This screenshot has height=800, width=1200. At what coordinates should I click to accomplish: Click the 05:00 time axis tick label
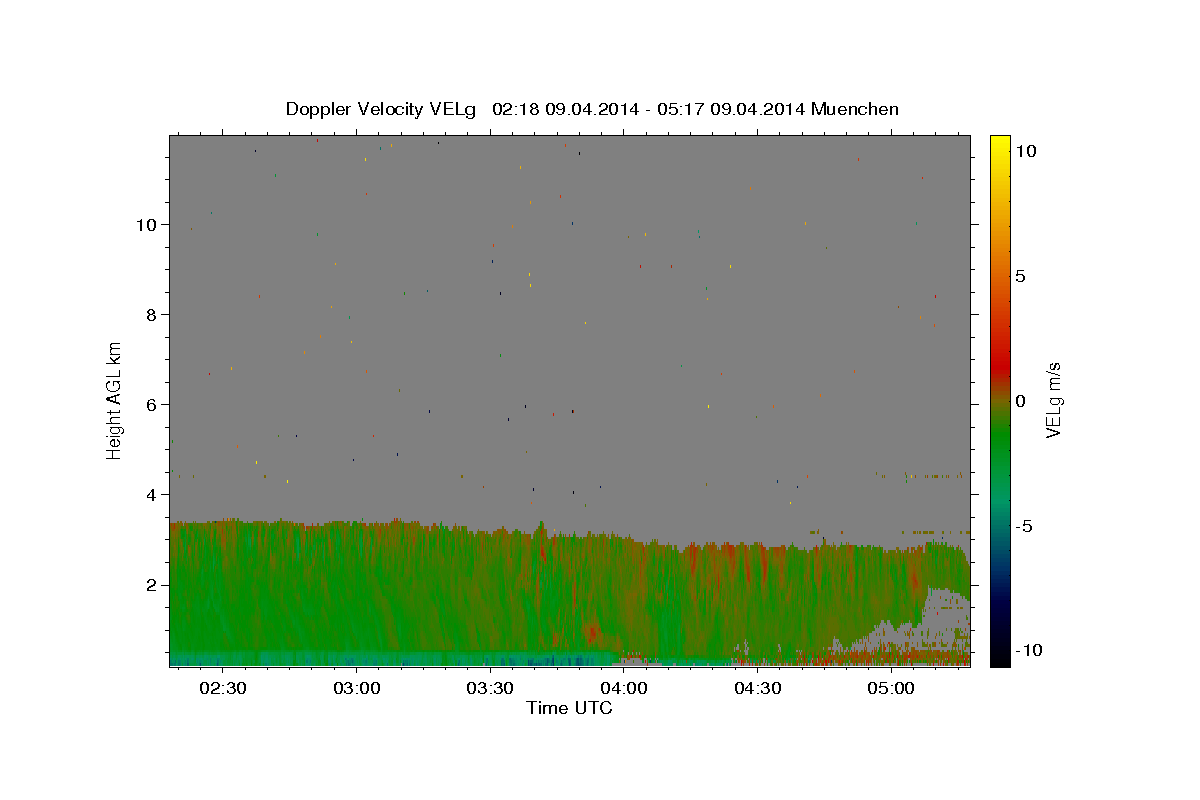pyautogui.click(x=890, y=688)
